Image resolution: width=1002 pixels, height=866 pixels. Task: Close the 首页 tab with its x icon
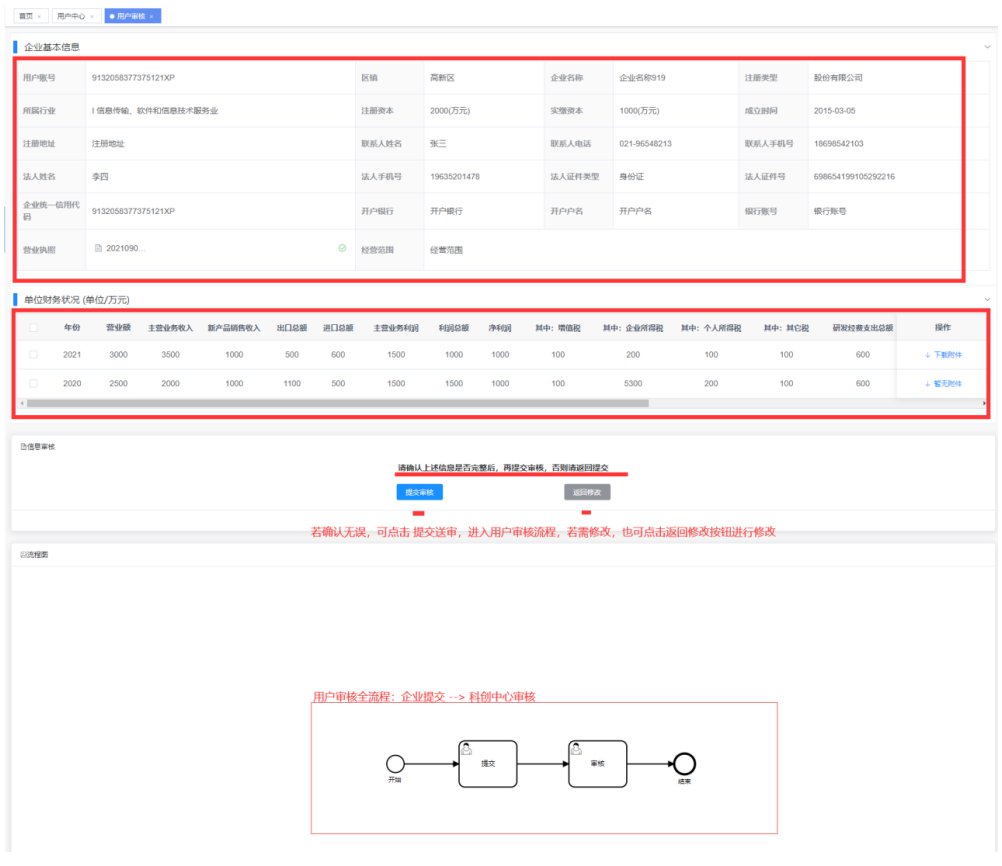(40, 17)
